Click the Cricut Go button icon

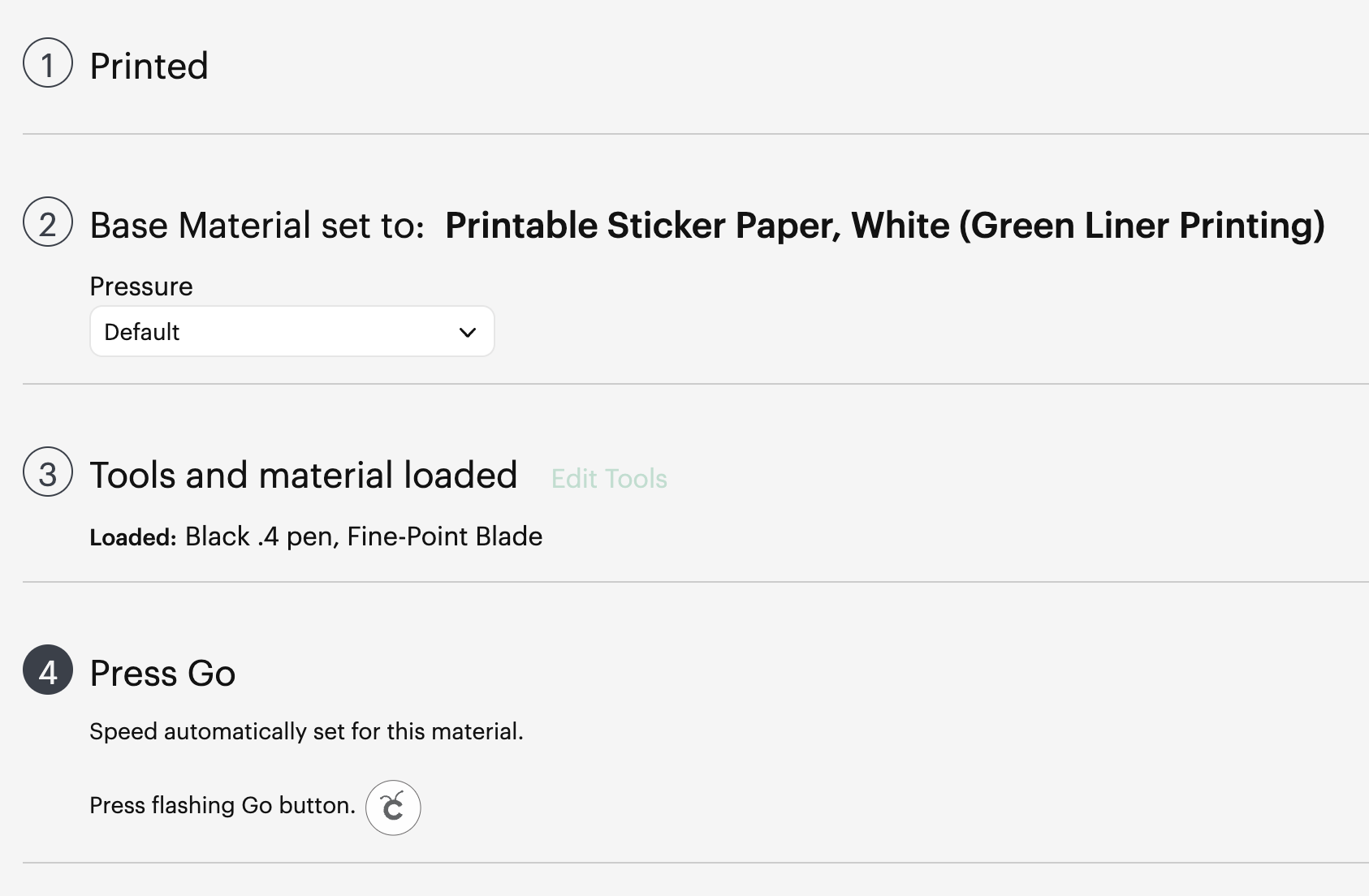tap(393, 808)
